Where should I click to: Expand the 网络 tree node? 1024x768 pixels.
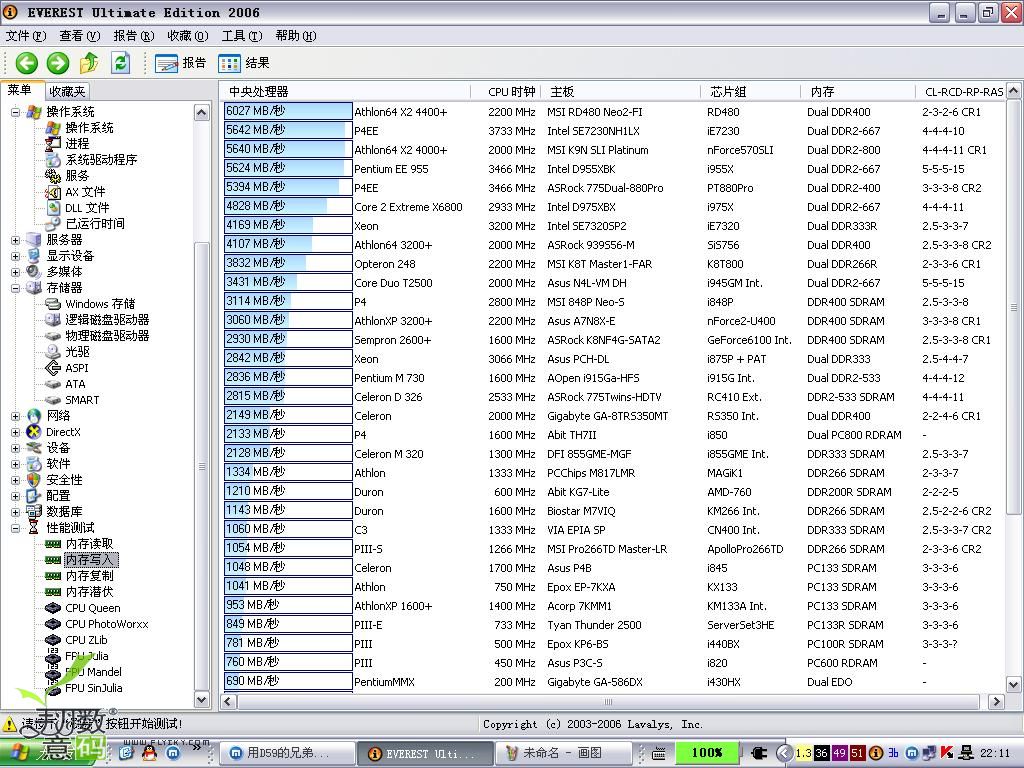(16, 416)
